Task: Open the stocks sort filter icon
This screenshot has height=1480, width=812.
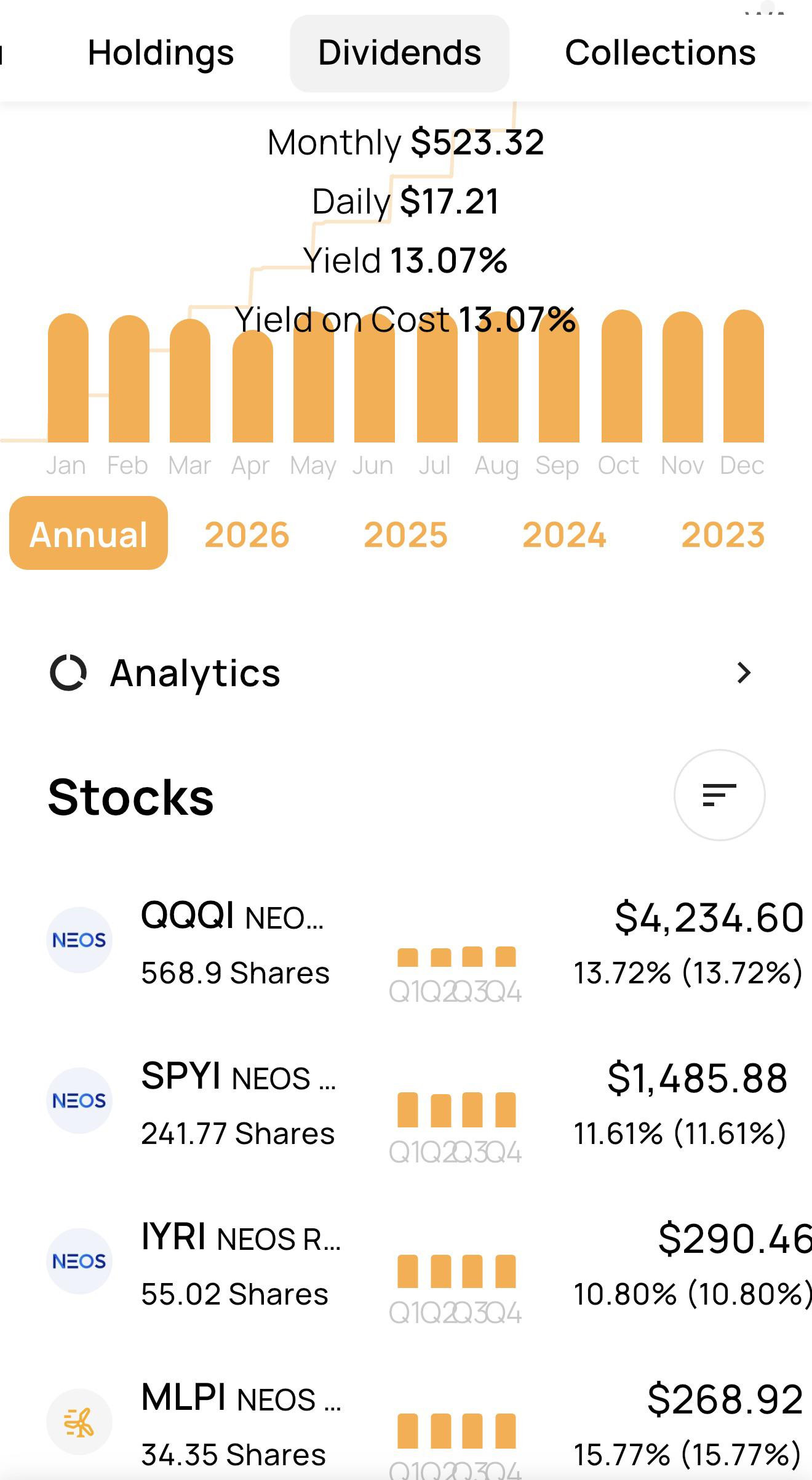Action: pos(719,795)
